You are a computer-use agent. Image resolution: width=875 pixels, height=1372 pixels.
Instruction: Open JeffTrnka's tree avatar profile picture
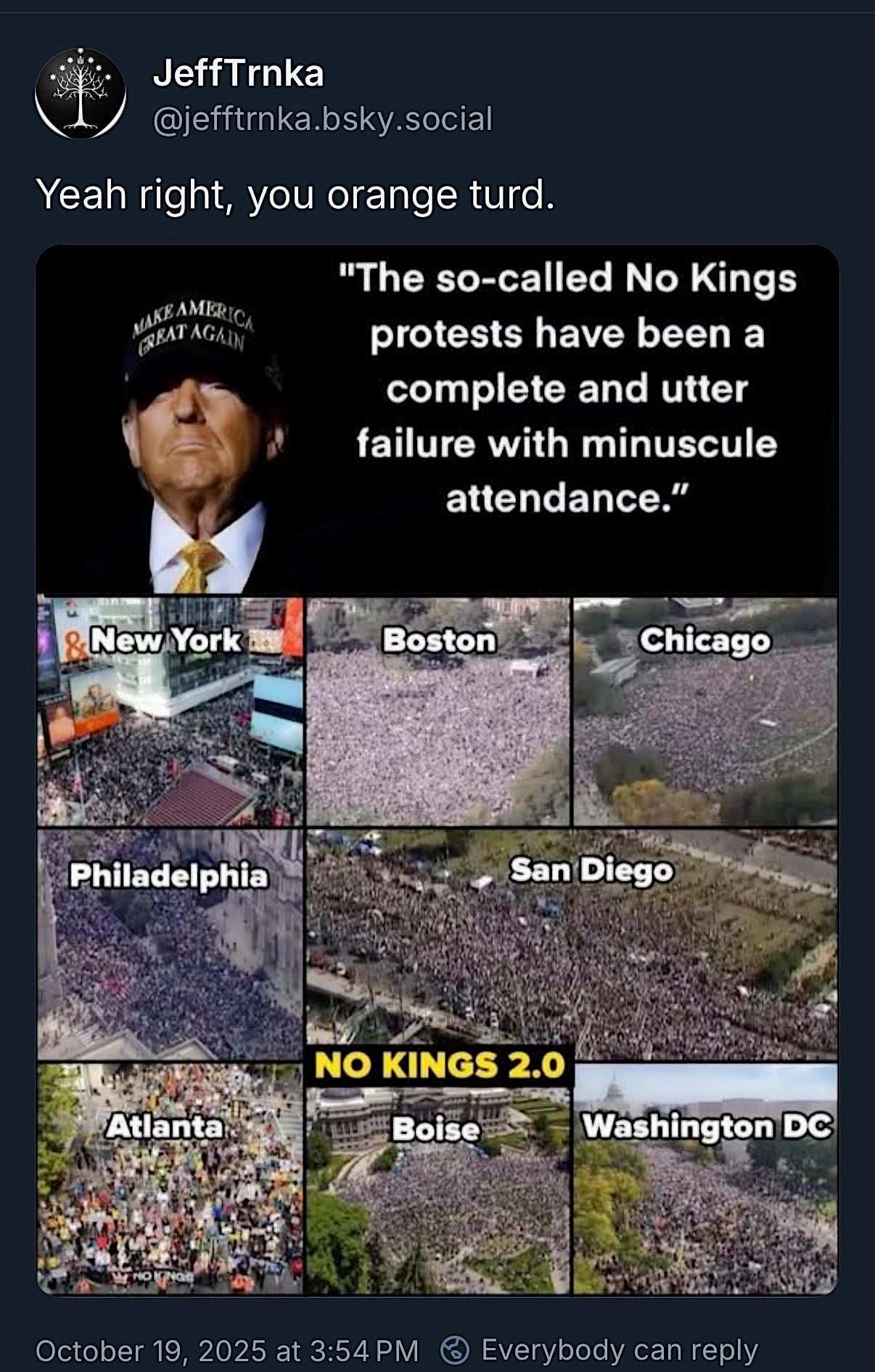click(x=81, y=93)
